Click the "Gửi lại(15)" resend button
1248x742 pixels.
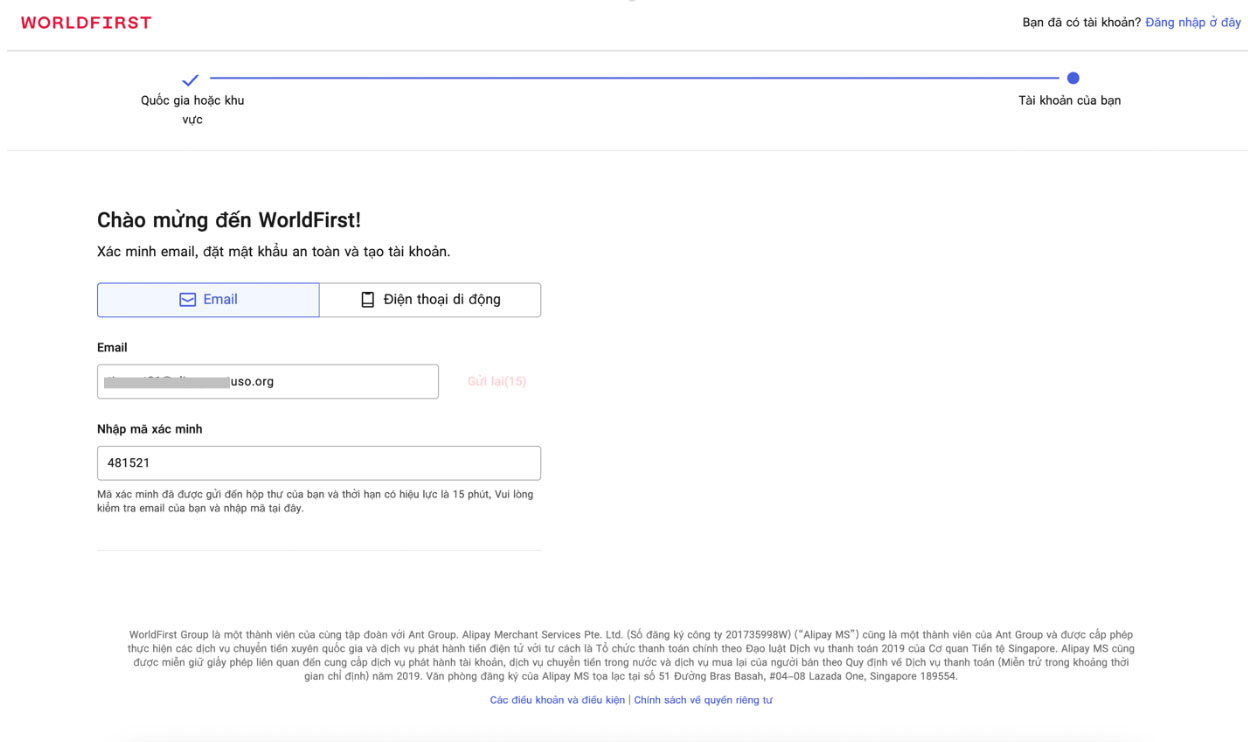click(497, 382)
